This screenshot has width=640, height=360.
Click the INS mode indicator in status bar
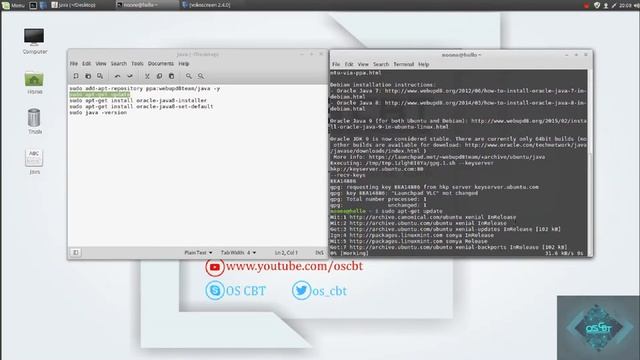(x=319, y=253)
